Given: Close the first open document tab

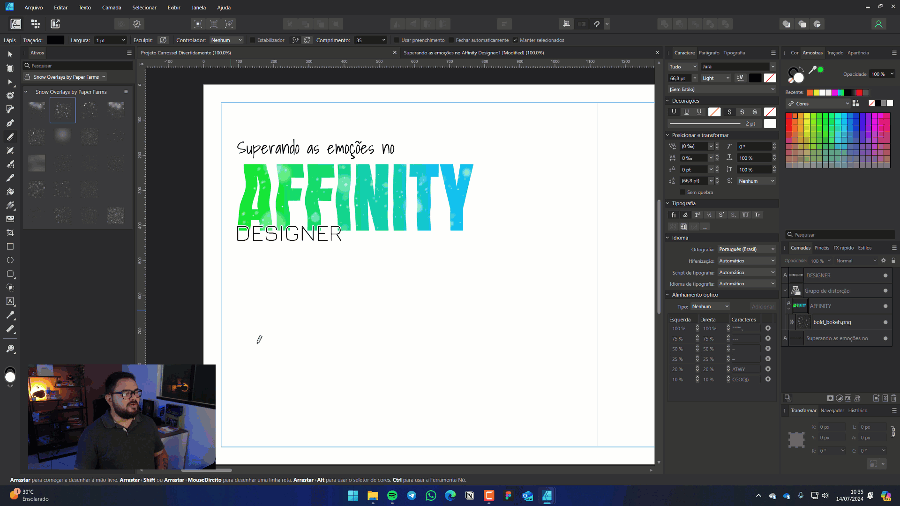Looking at the screenshot, I should coord(394,53).
